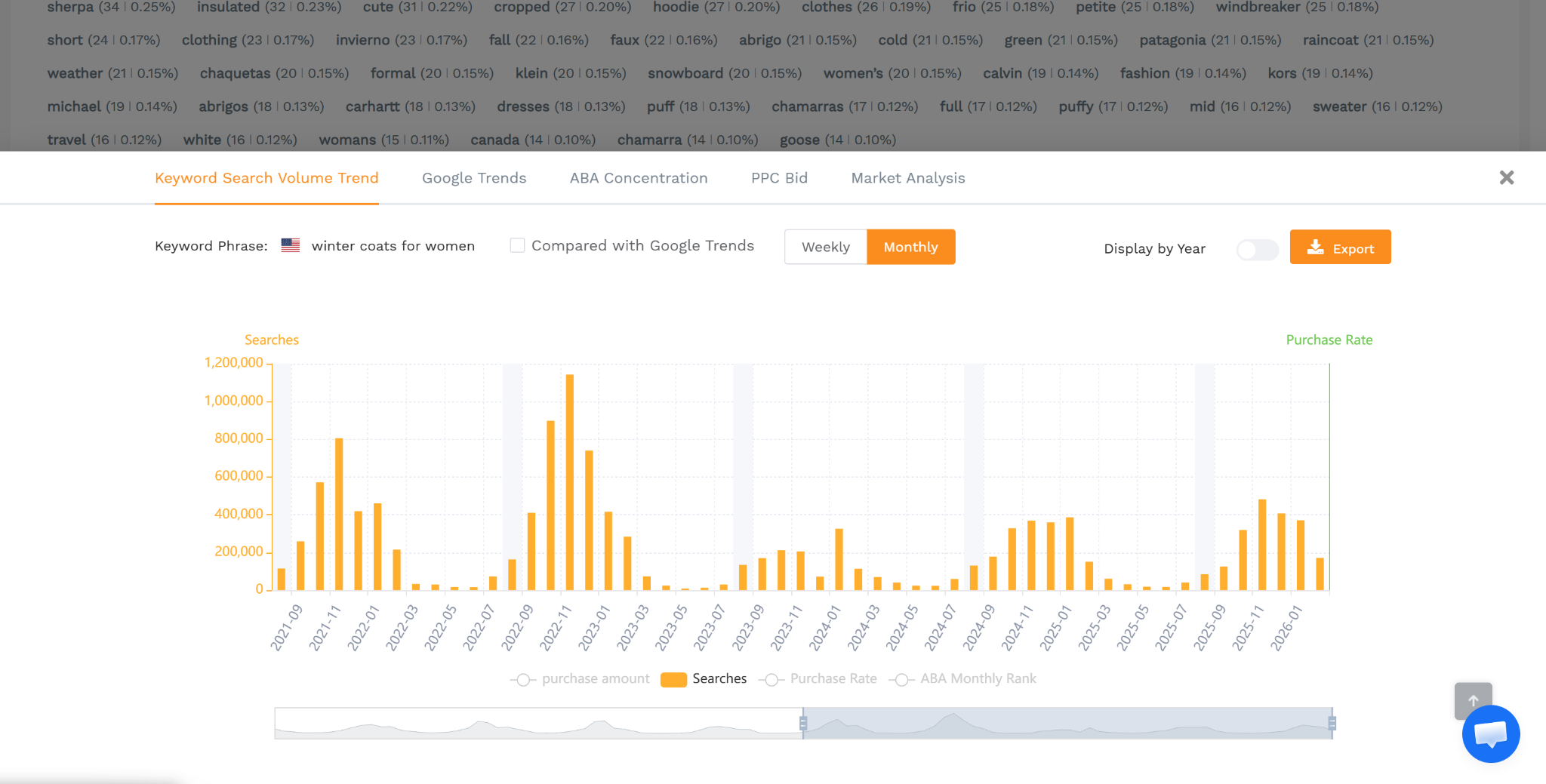1546x784 pixels.
Task: Click the scroll-to-top arrow icon
Action: (x=1473, y=699)
